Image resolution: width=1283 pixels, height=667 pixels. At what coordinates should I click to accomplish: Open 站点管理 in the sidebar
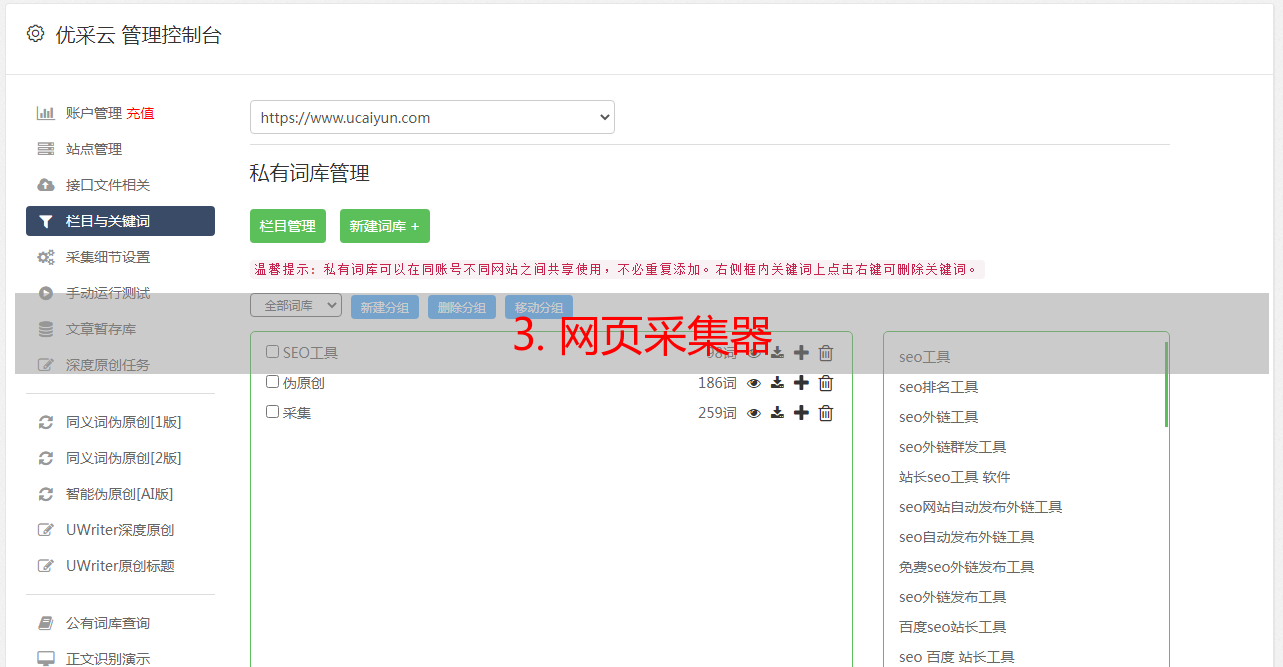tap(94, 149)
